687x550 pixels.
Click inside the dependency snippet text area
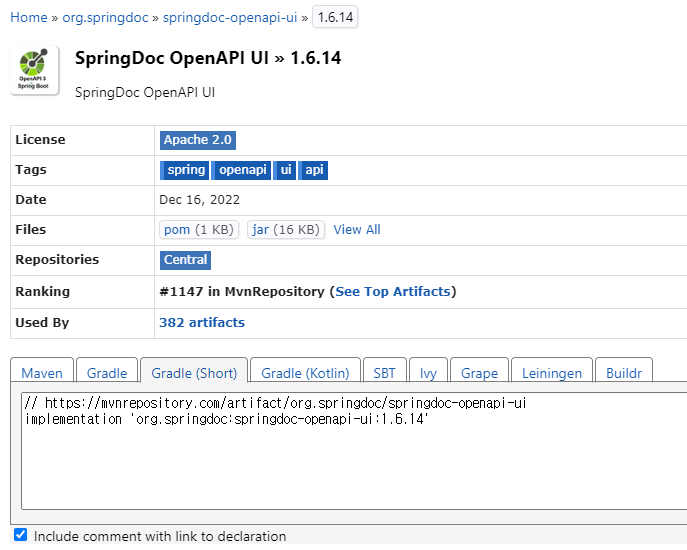click(x=354, y=451)
